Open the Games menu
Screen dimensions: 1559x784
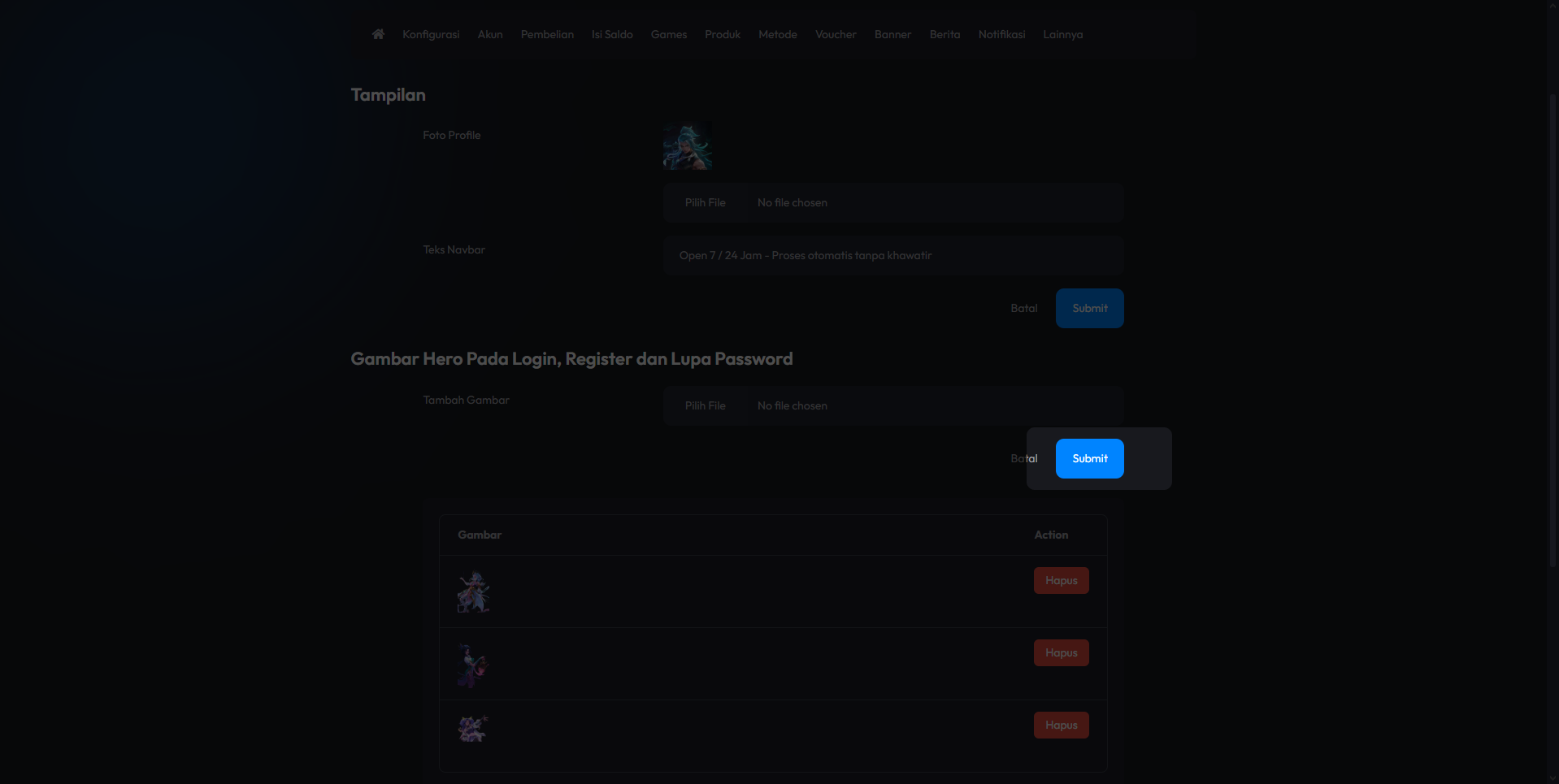pyautogui.click(x=669, y=34)
